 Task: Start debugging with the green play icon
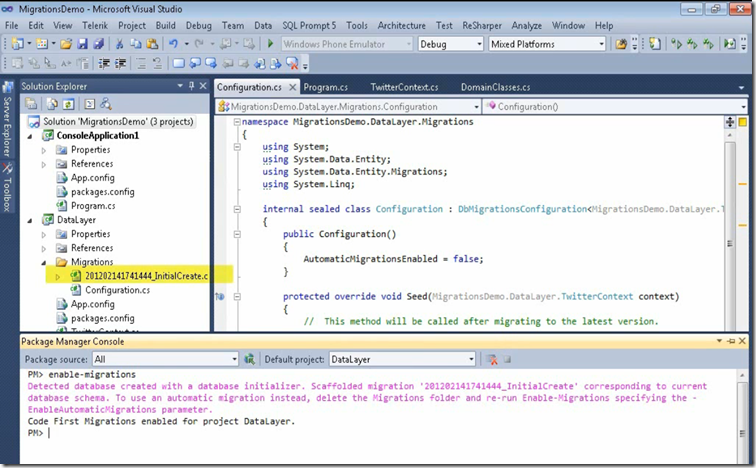pos(270,44)
